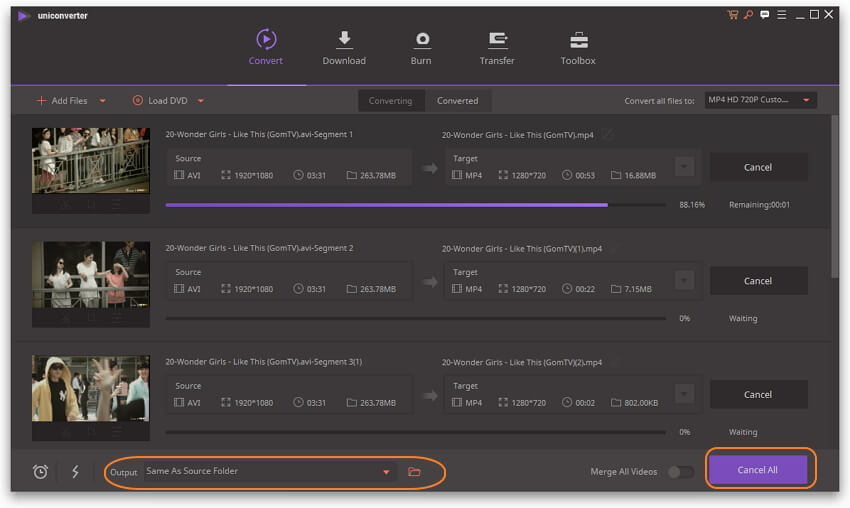The image size is (850, 508).
Task: Select the Converted sub-tab
Action: tap(458, 101)
